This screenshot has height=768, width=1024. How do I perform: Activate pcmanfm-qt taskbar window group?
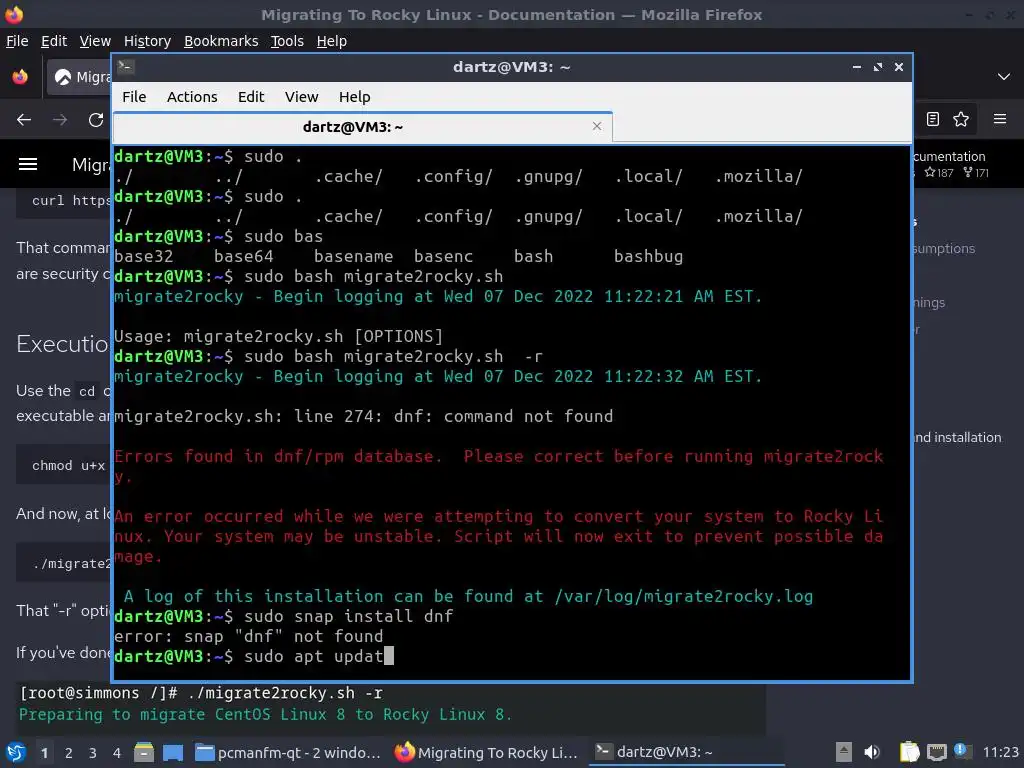tap(289, 752)
